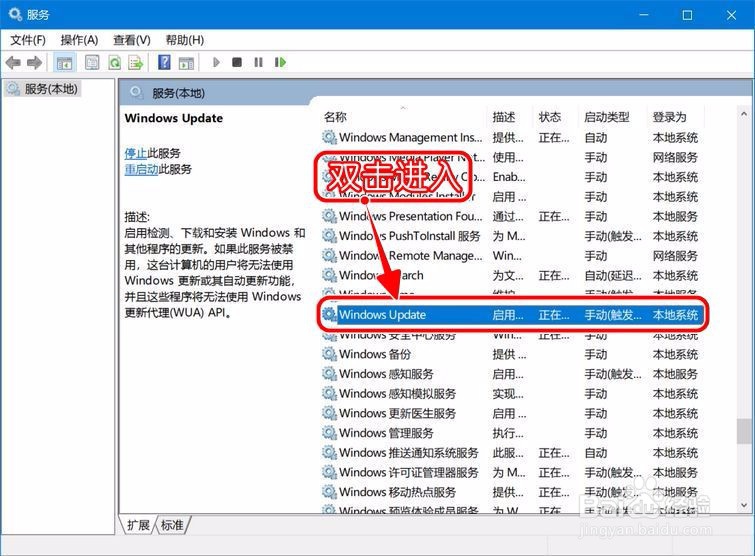This screenshot has width=755, height=556.
Task: Click gear icon of Windows 更新医生服务 row
Action: (x=329, y=414)
